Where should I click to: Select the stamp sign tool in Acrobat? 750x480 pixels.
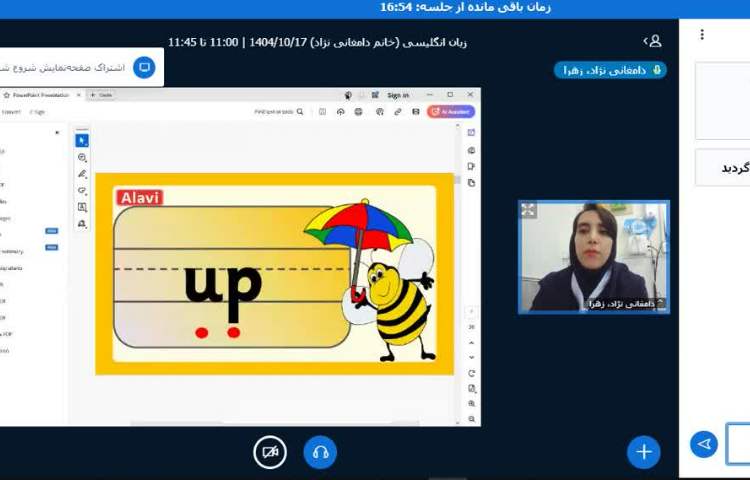pos(82,223)
